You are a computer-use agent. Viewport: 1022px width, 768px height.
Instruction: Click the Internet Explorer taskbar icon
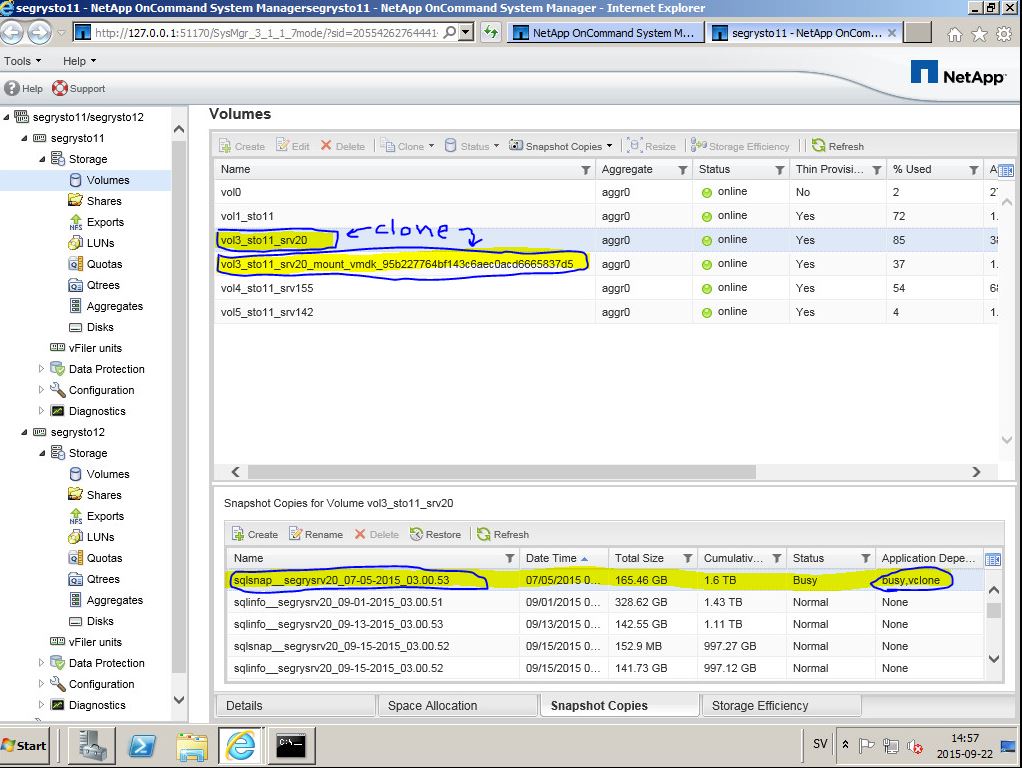click(x=241, y=745)
